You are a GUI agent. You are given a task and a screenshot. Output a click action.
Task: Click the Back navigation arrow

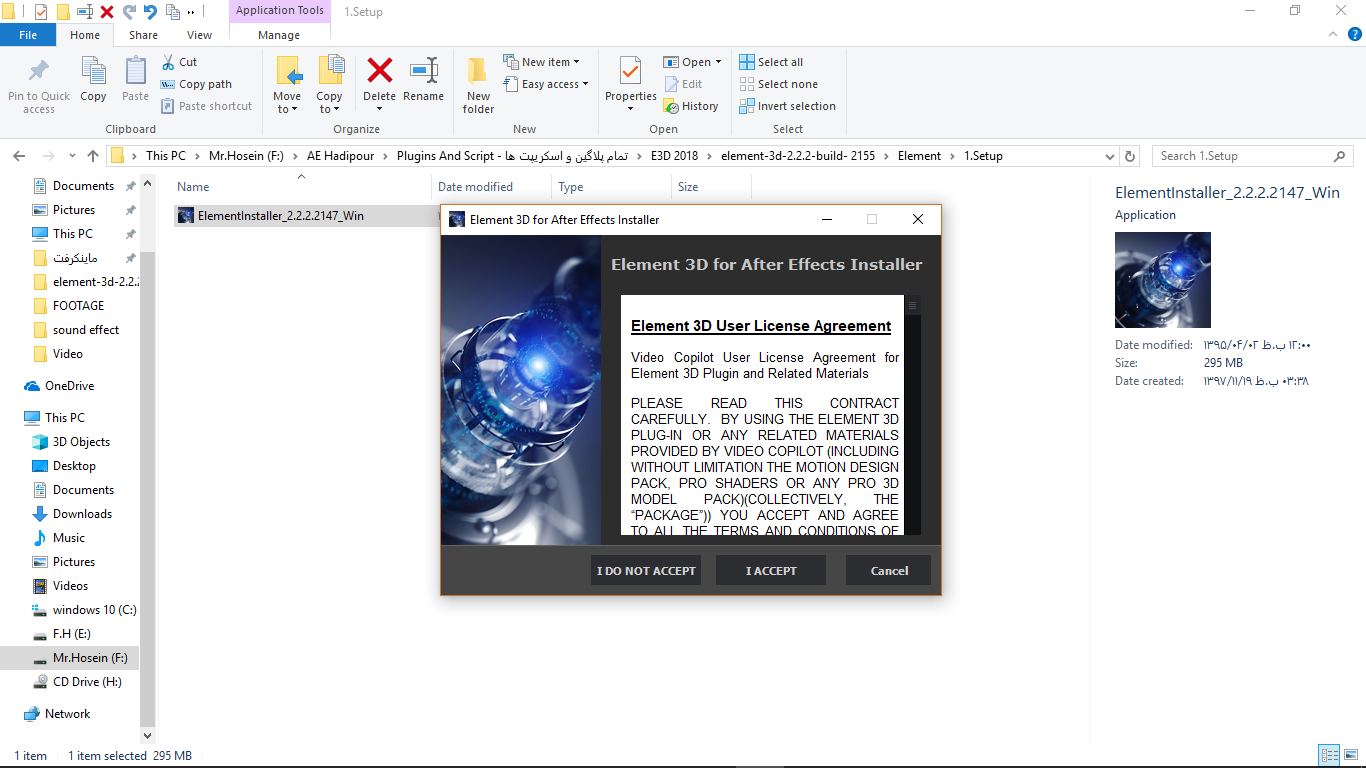coord(19,156)
